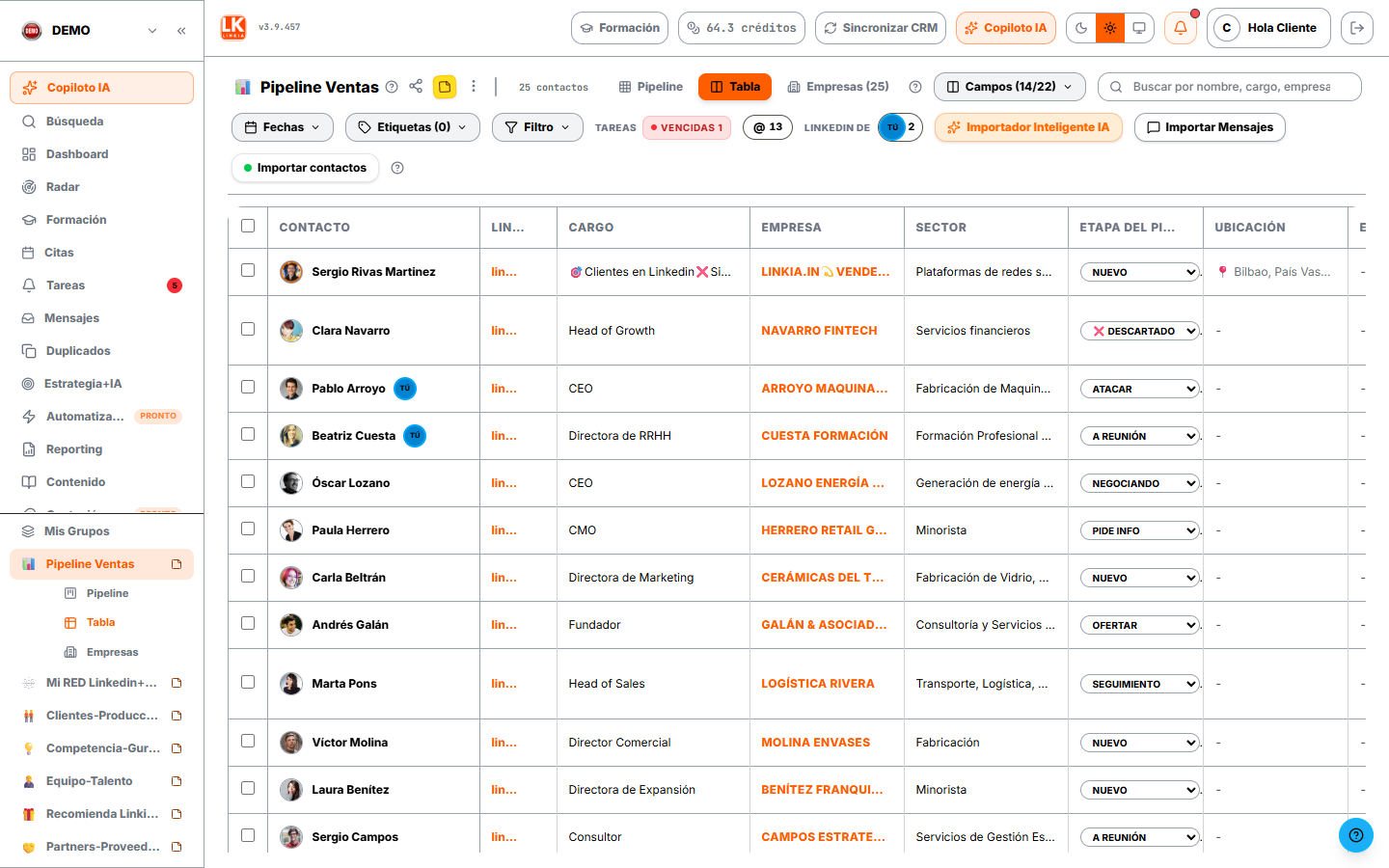Open the three-dot options menu for Pipeline Ventas

(x=474, y=86)
